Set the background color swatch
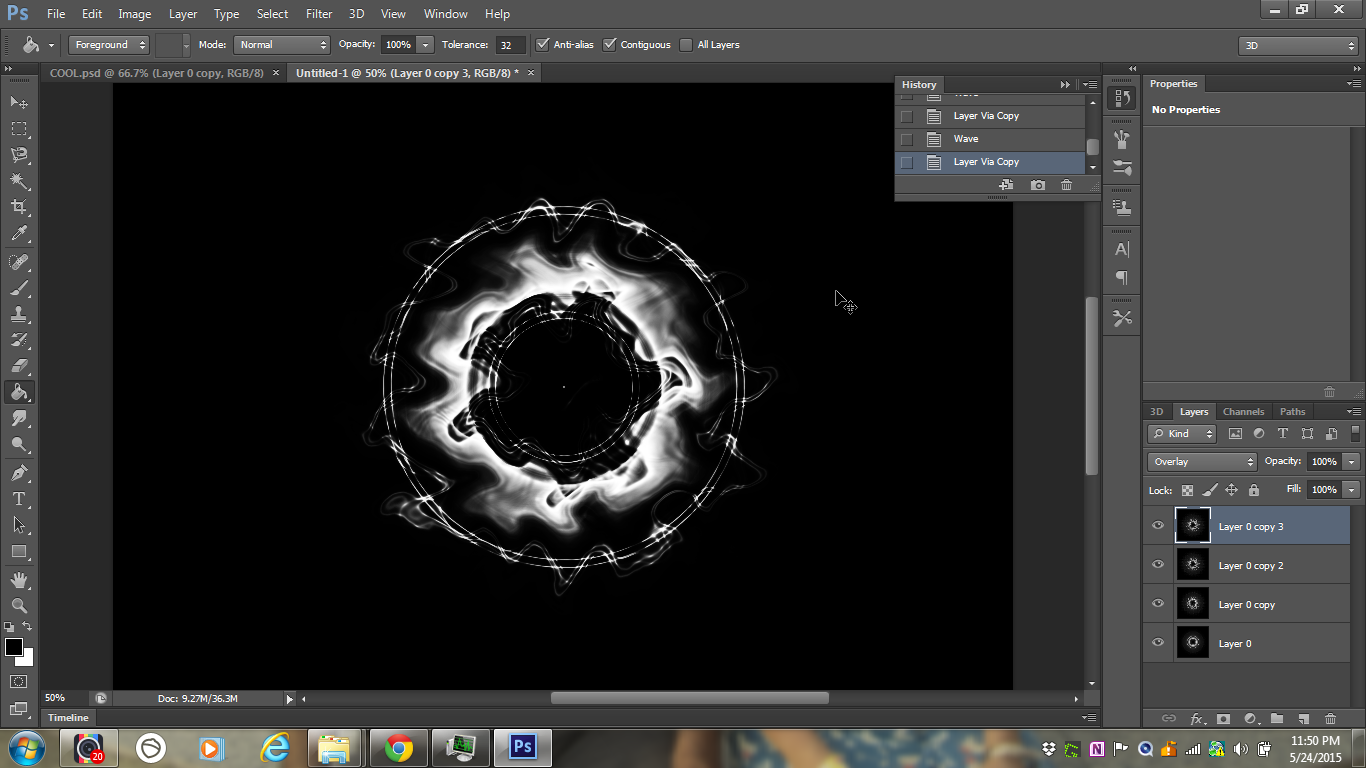This screenshot has width=1366, height=768. click(27, 659)
